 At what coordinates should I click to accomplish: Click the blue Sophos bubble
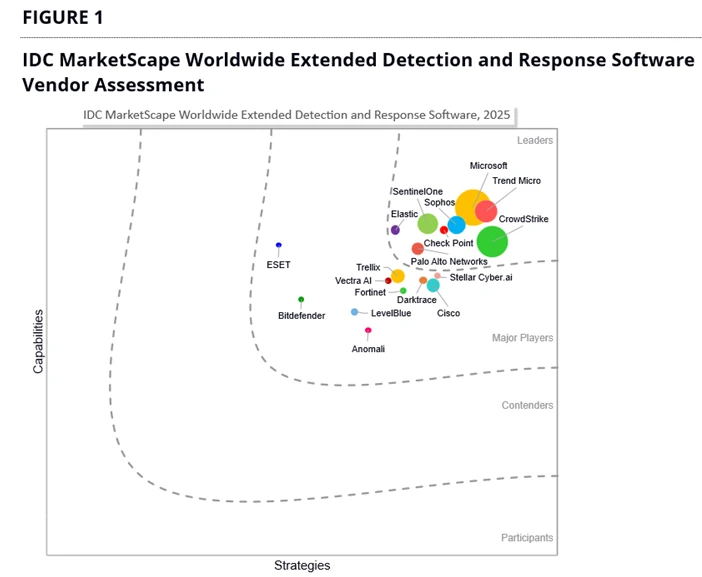pos(456,225)
